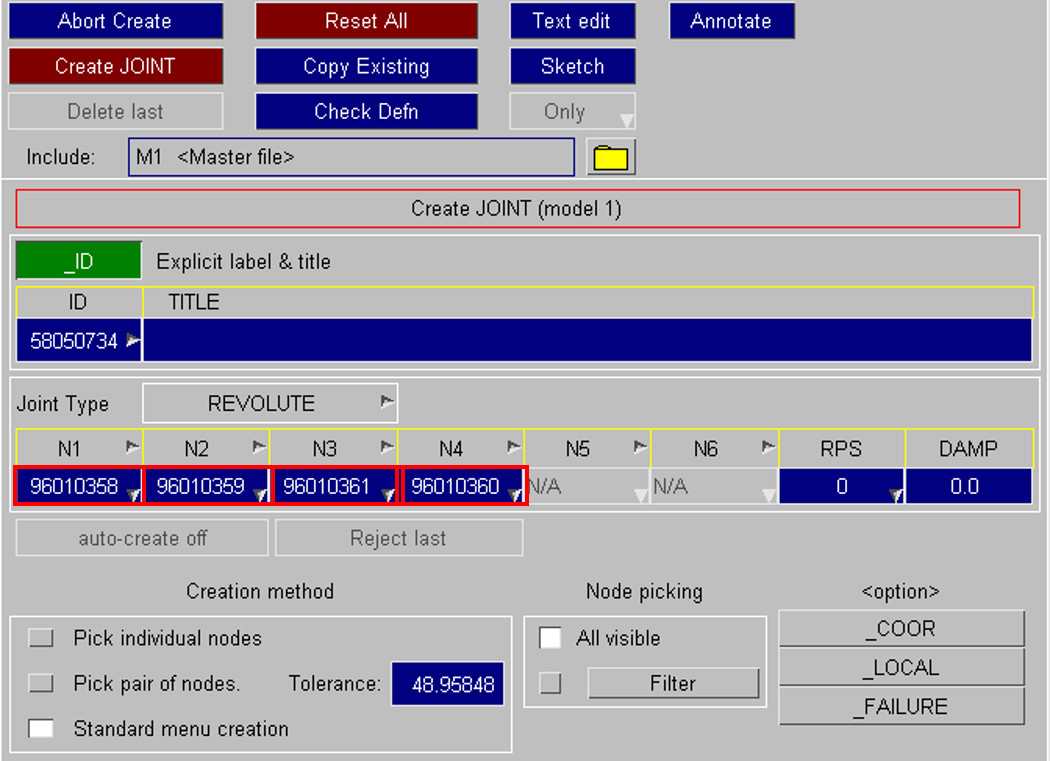The image size is (1050, 761).
Task: Click the N5 N/A field
Action: pyautogui.click(x=588, y=486)
